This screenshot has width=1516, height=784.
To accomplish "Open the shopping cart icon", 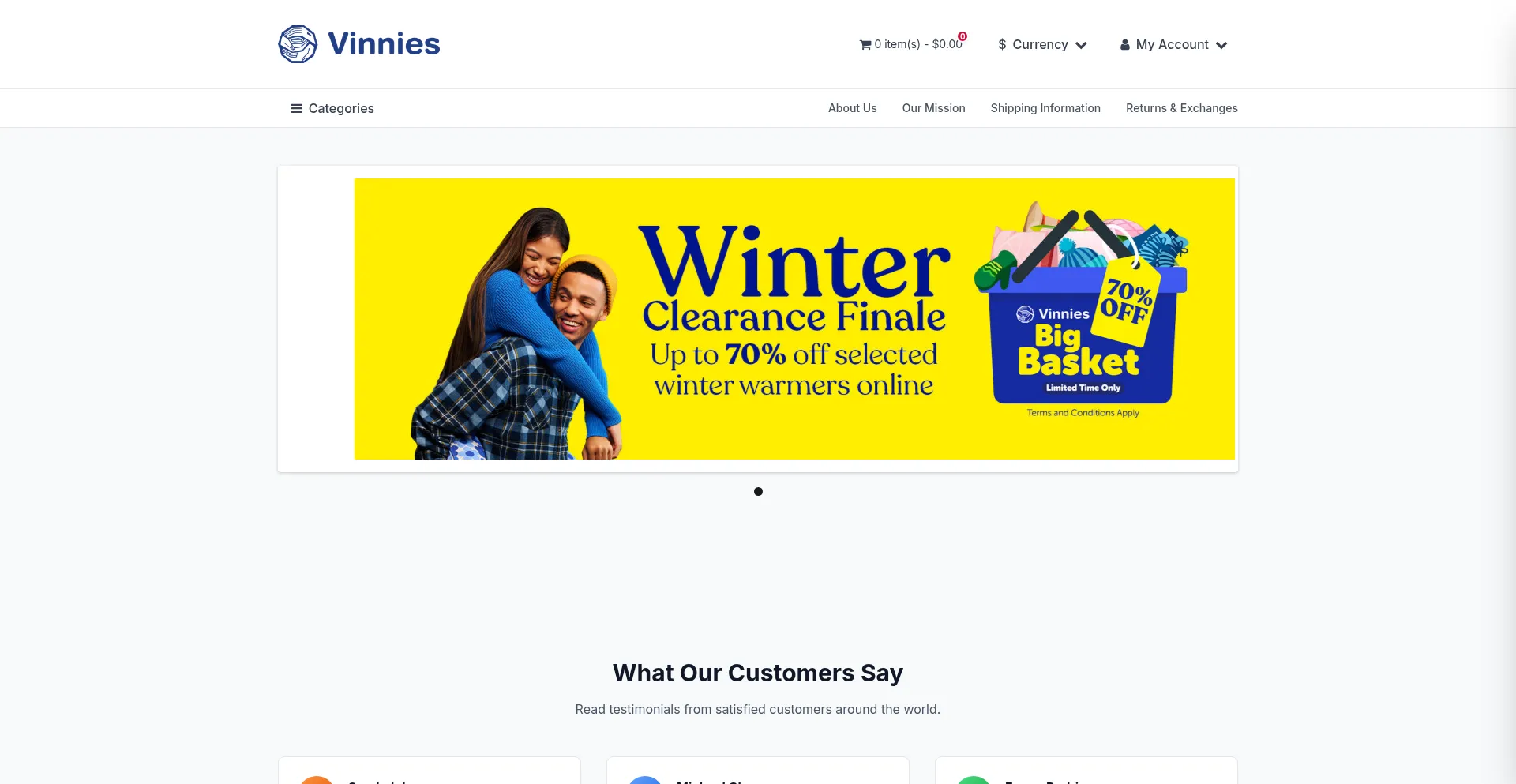I will click(865, 45).
